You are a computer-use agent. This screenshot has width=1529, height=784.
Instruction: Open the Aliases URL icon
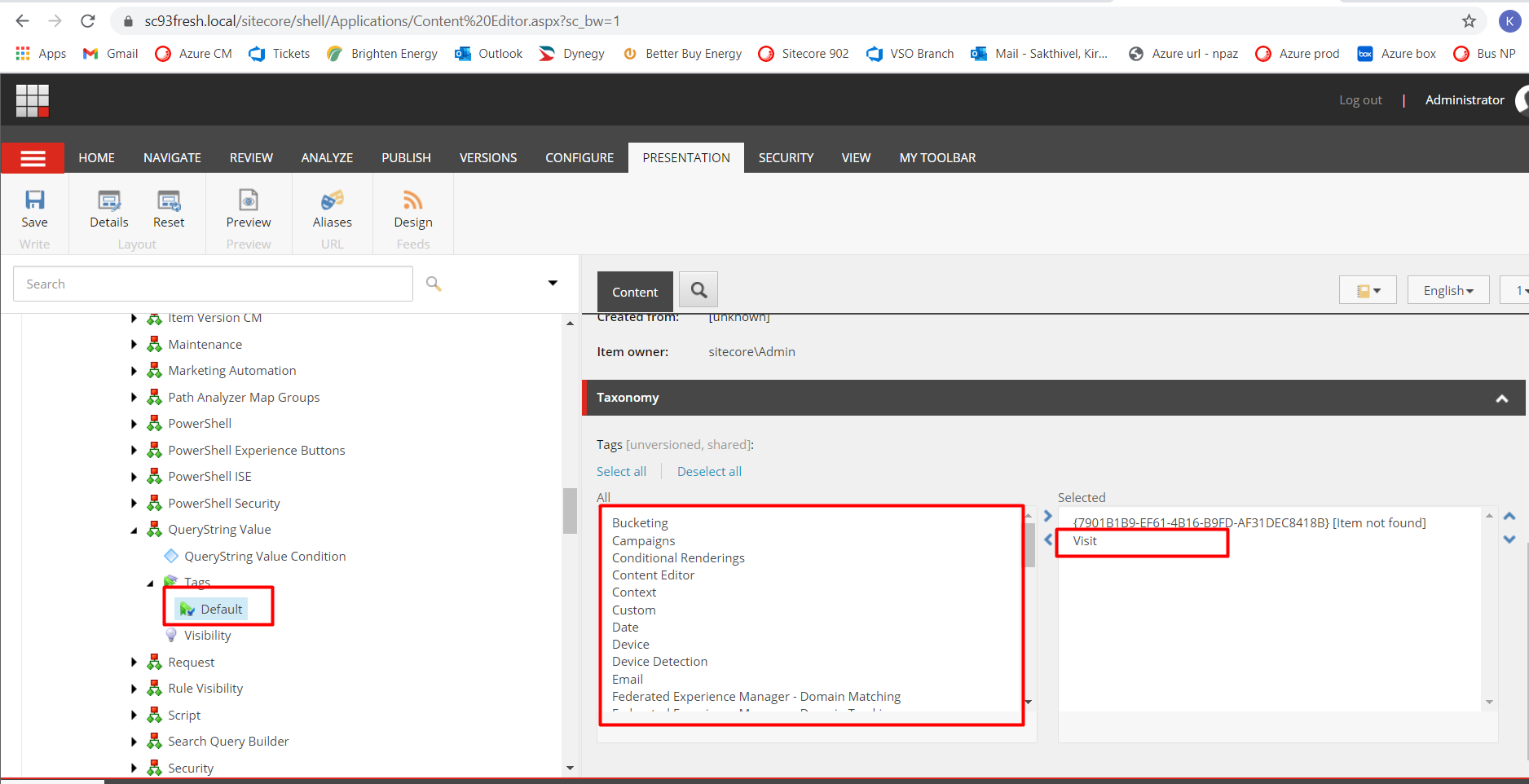tap(333, 200)
